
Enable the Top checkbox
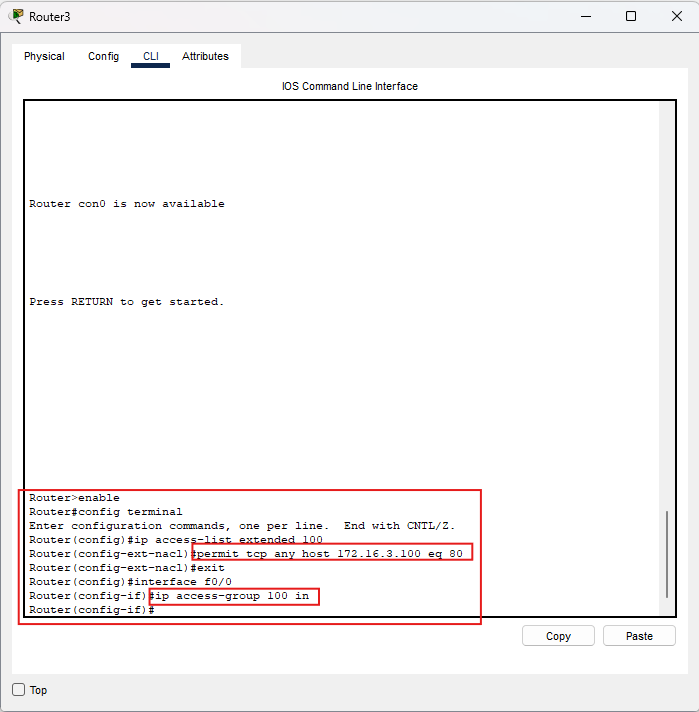click(x=19, y=690)
